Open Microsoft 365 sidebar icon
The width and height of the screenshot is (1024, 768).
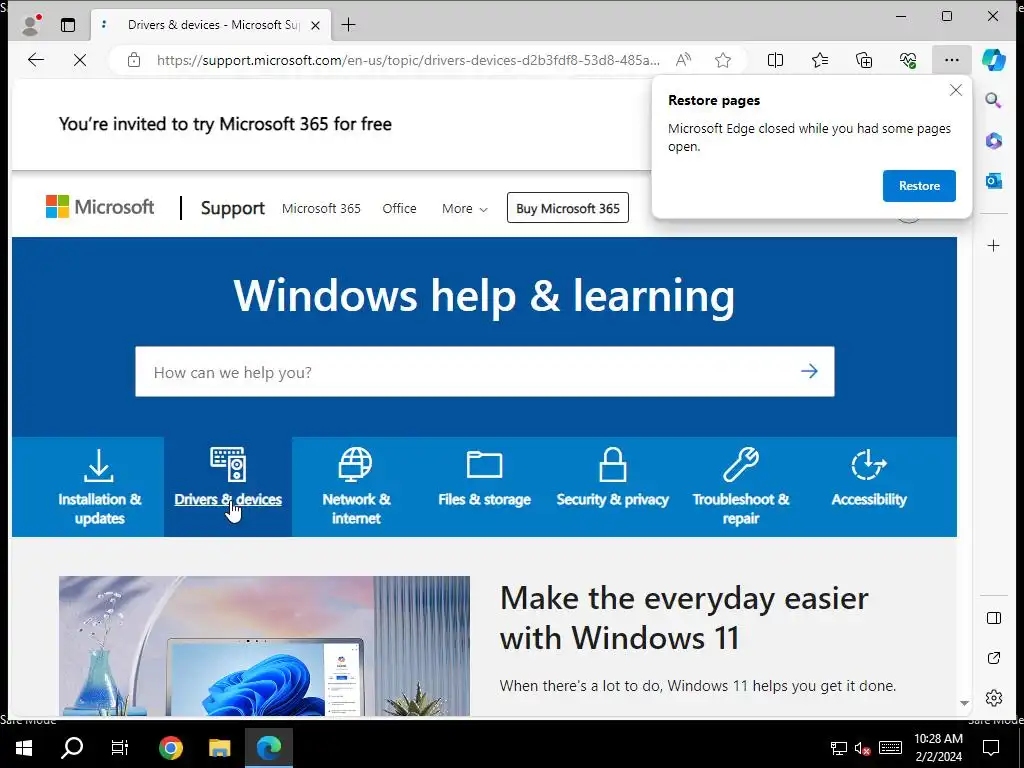tap(993, 140)
